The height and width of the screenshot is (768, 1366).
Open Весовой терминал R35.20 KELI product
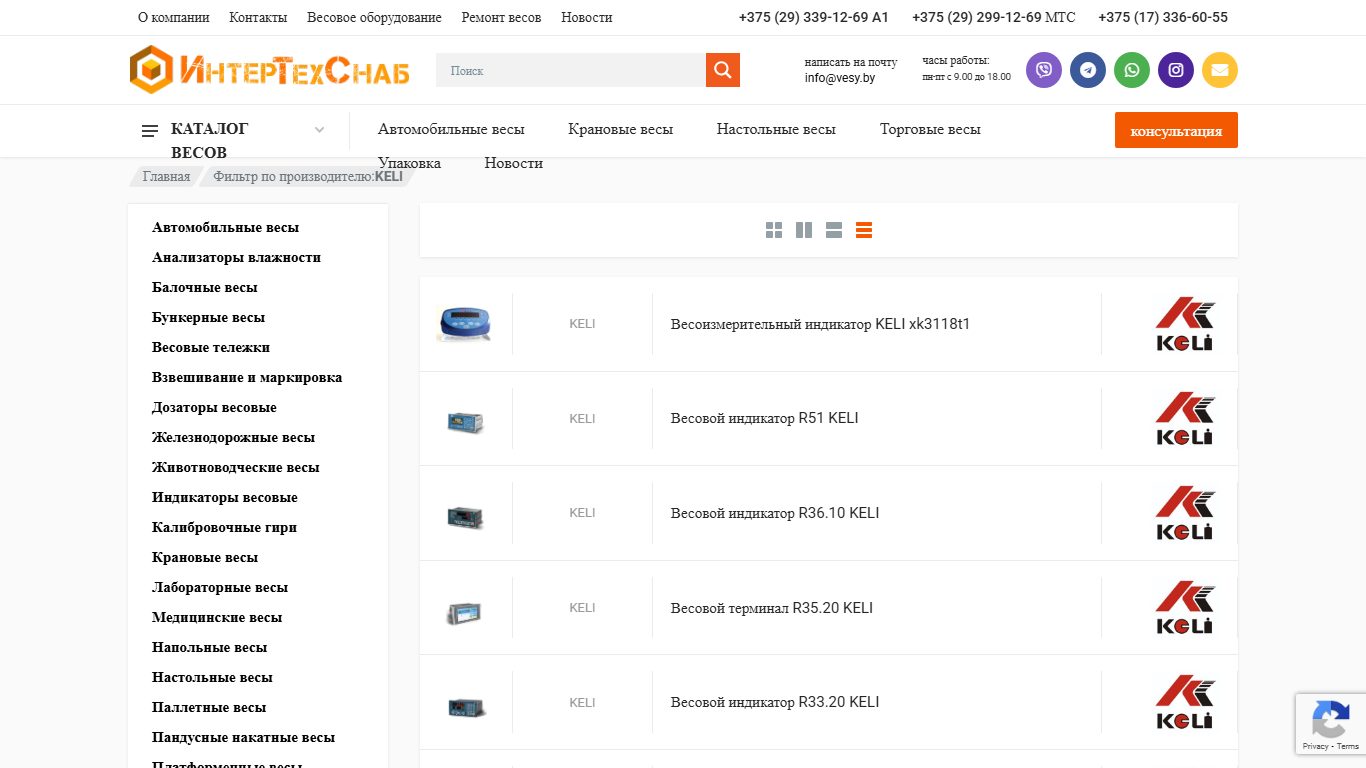771,608
